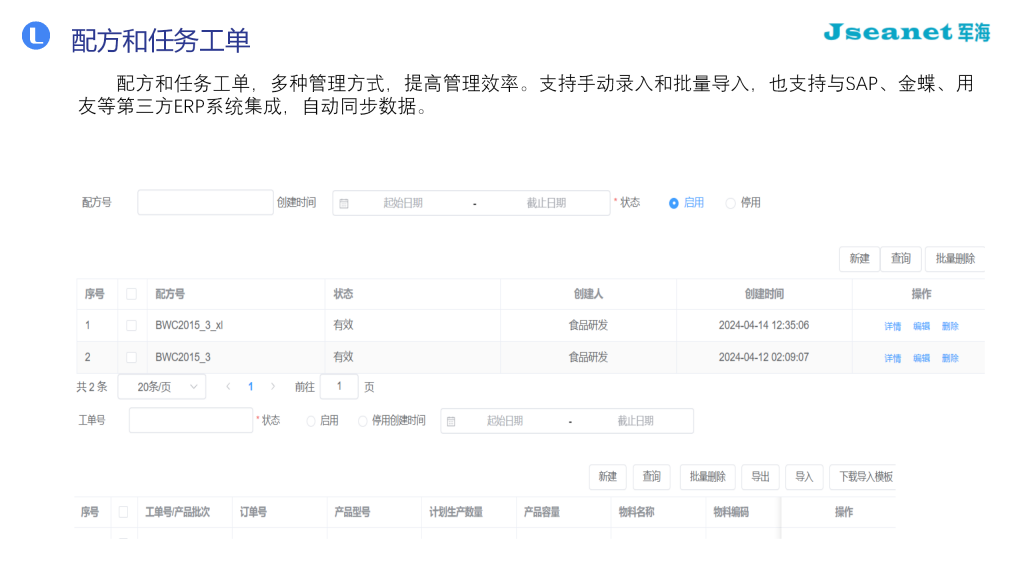The height and width of the screenshot is (576, 1024).
Task: Click the calendar icon in the formula creation time field
Action: pyautogui.click(x=344, y=202)
